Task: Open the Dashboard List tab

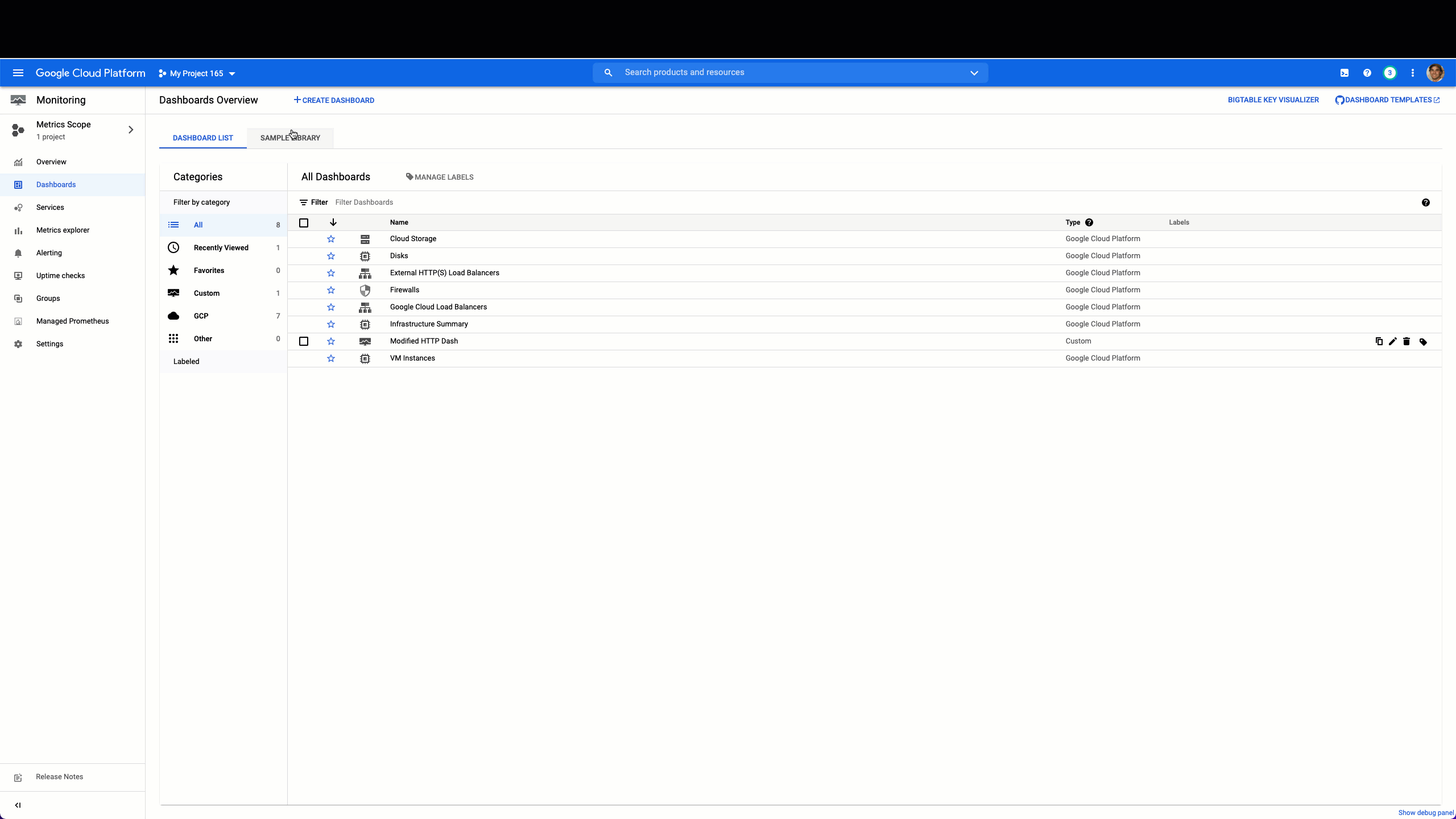Action: coord(202,137)
